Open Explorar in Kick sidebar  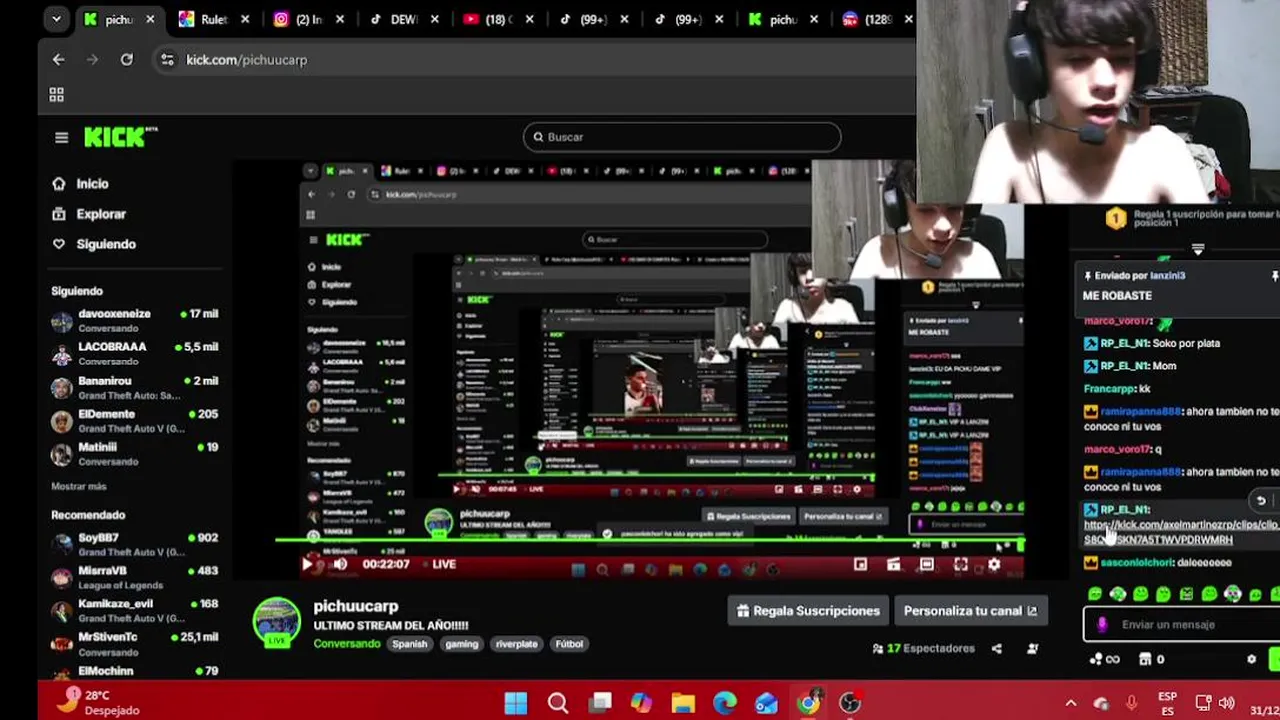[101, 214]
